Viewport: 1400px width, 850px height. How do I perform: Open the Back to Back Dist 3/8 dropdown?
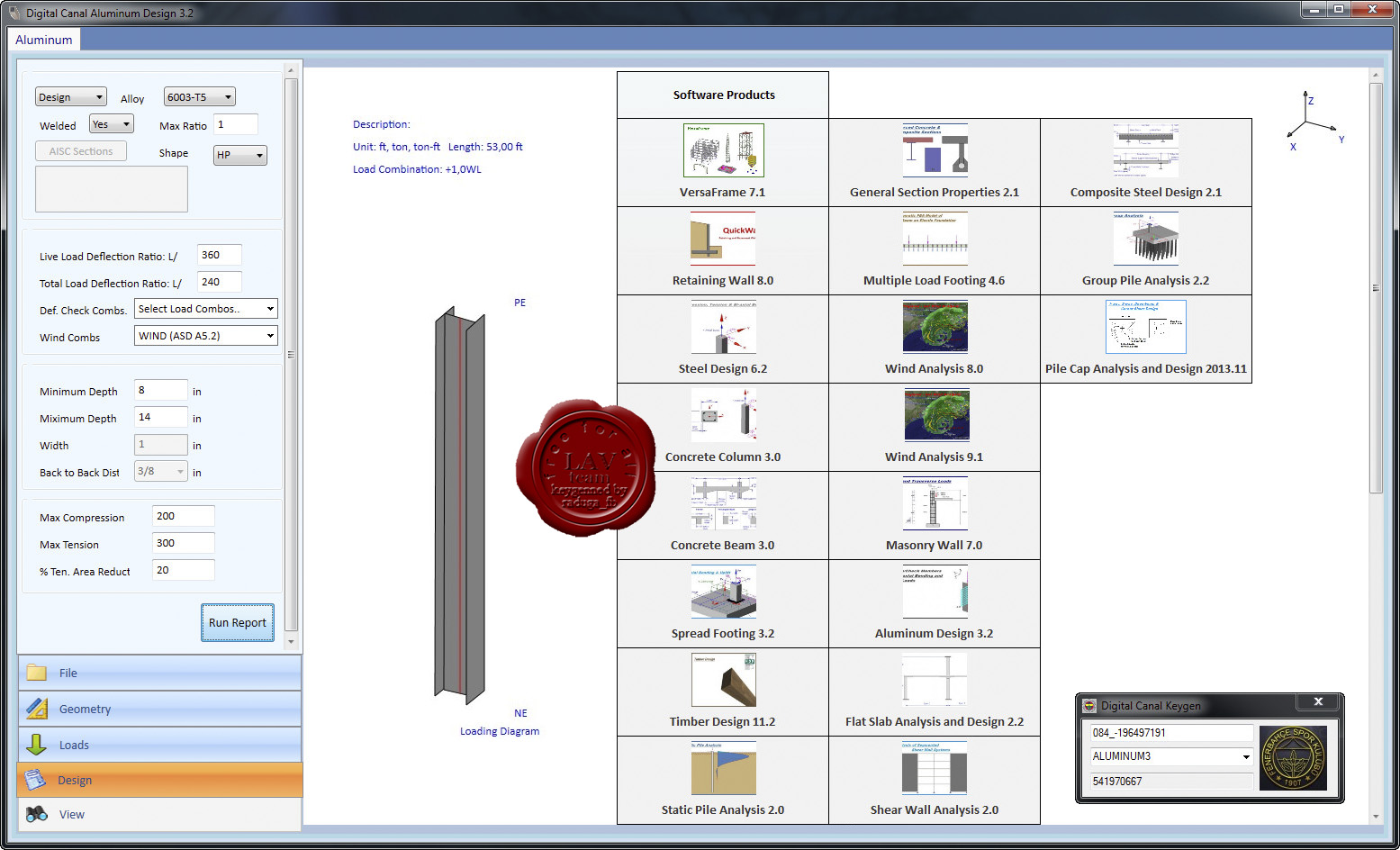pyautogui.click(x=161, y=471)
